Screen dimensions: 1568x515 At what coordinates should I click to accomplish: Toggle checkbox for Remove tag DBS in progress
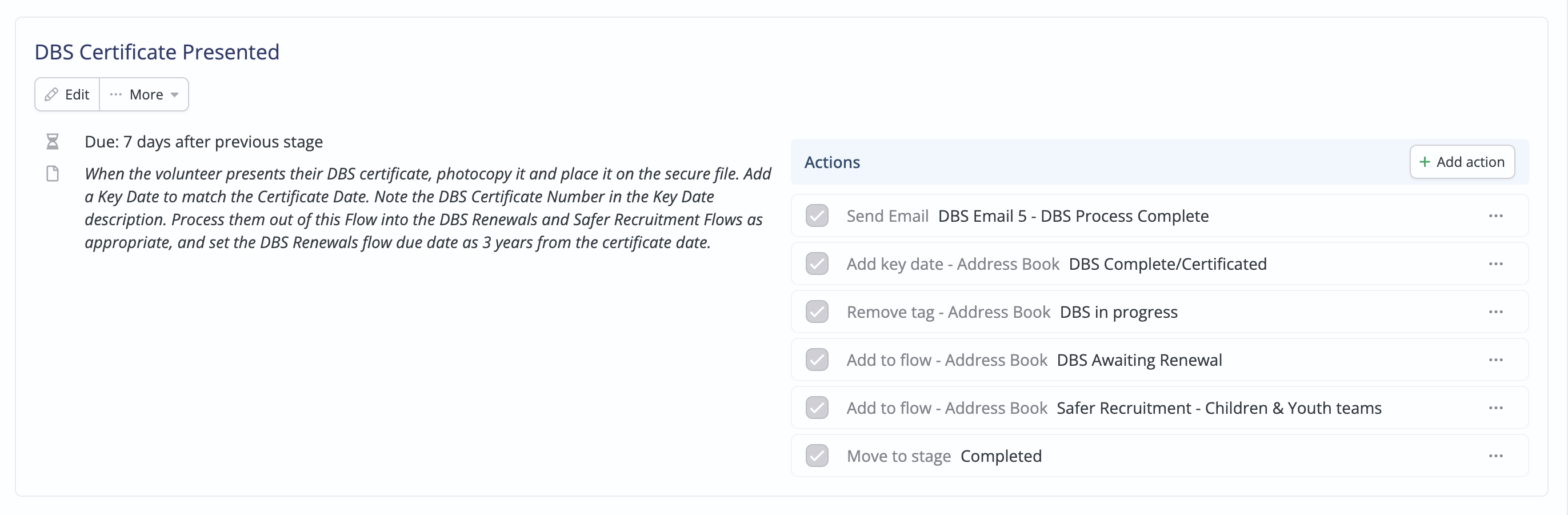[x=817, y=312]
